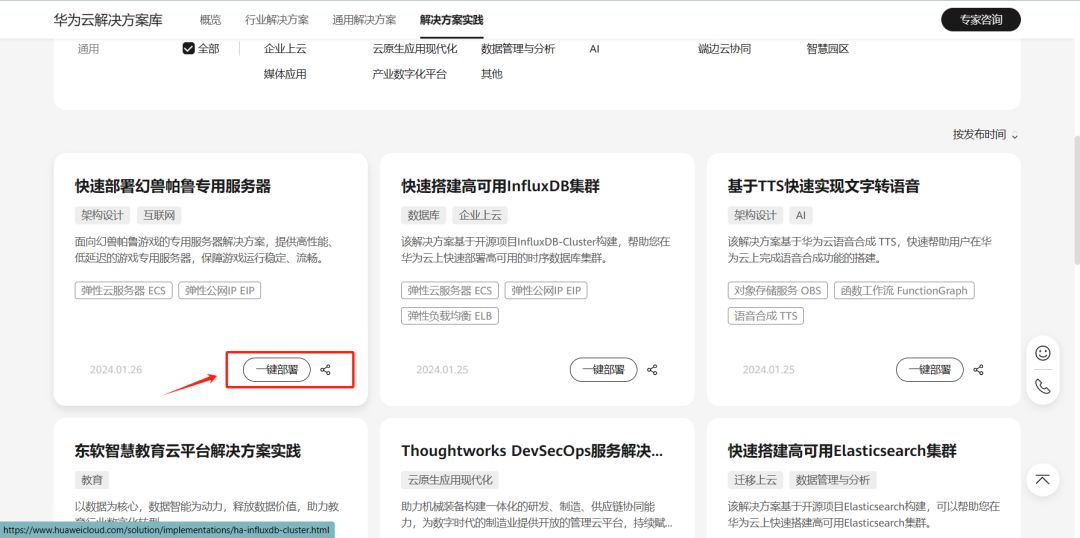
Task: Filter by AI category
Action: pos(594,49)
